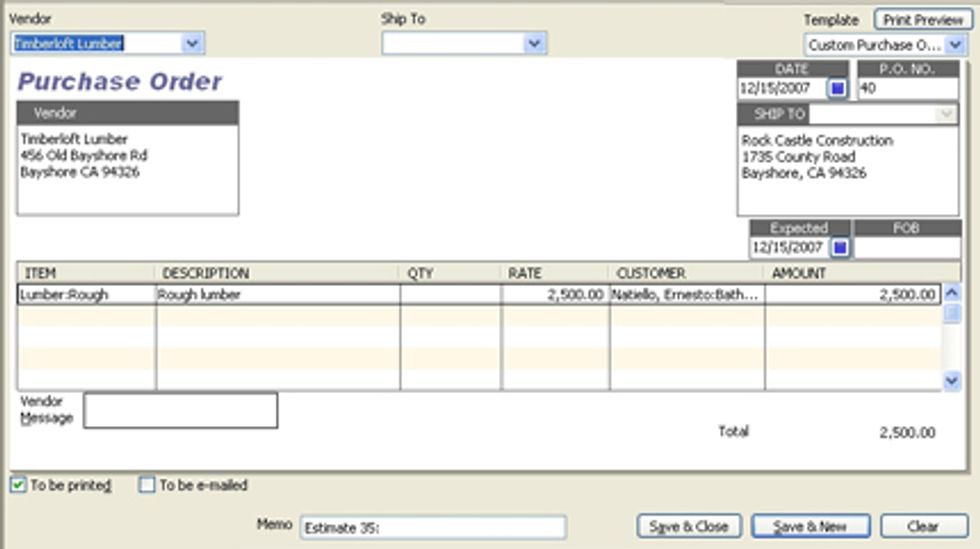Click the DESCRIPTION column header
The width and height of the screenshot is (980, 549).
click(276, 273)
